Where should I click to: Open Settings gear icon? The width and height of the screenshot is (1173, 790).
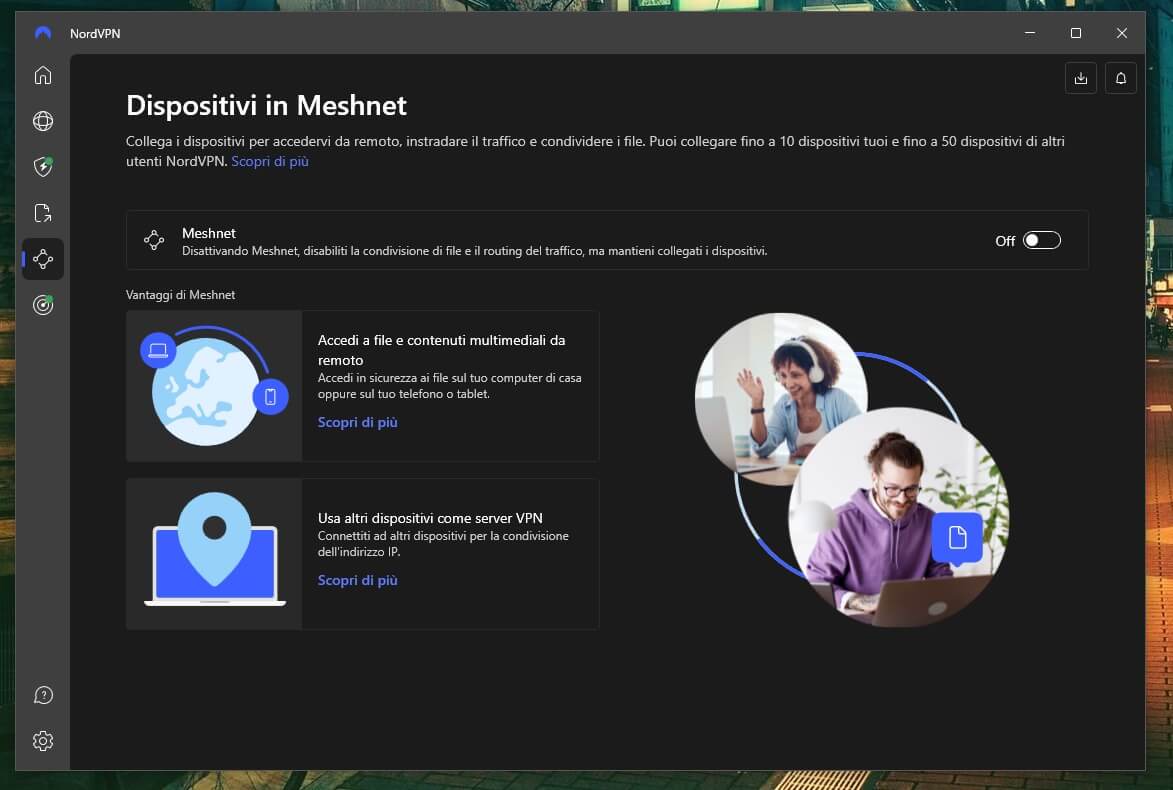tap(43, 741)
